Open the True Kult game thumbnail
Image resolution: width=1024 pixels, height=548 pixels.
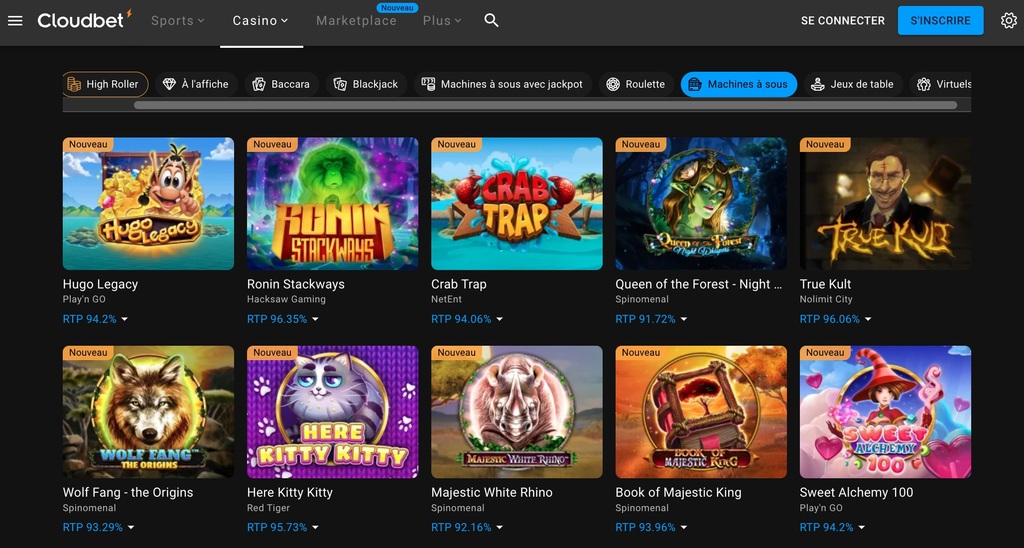pyautogui.click(x=885, y=204)
